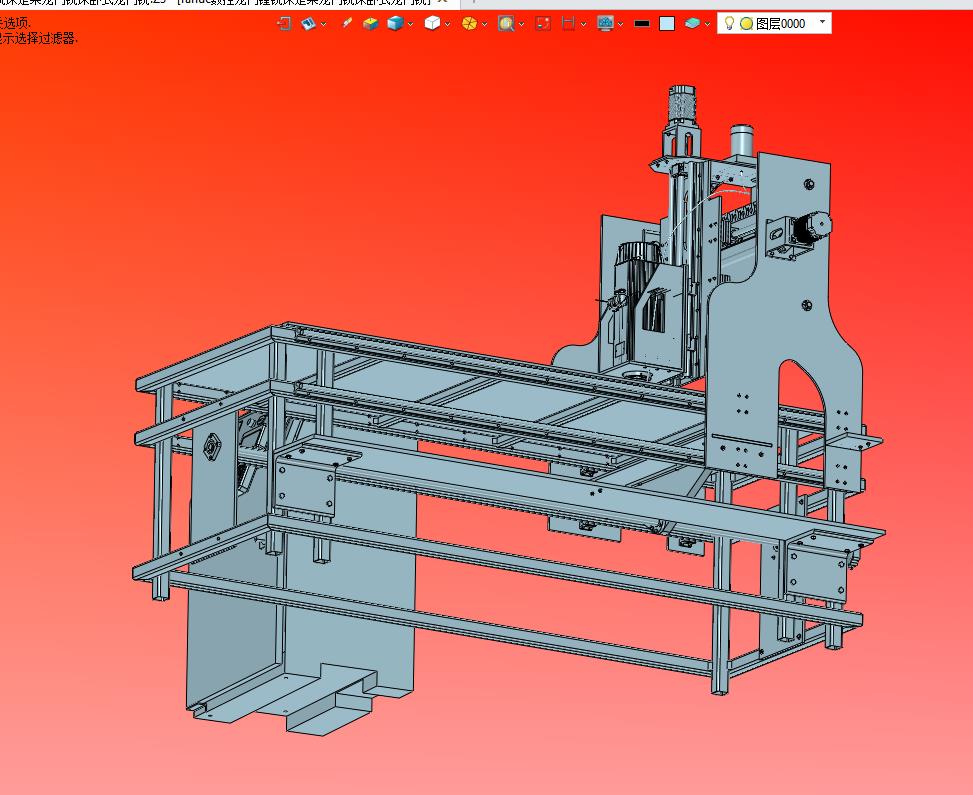The image size is (973, 795).
Task: Click the red square snap icon
Action: 543,24
